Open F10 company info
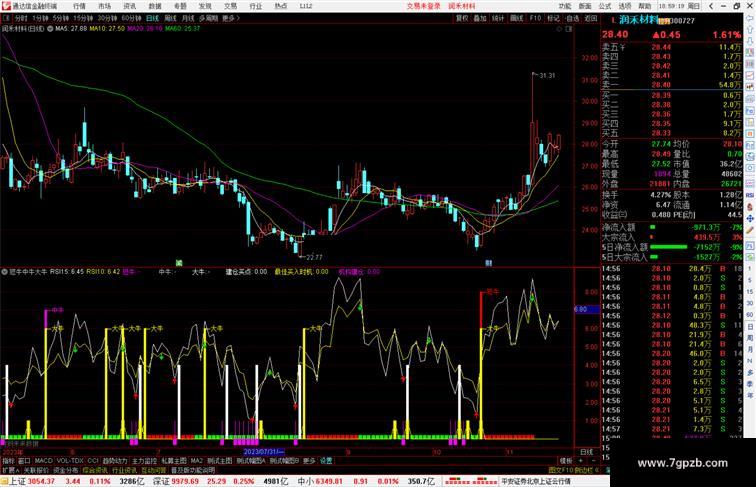This screenshot has width=756, height=487. click(535, 18)
